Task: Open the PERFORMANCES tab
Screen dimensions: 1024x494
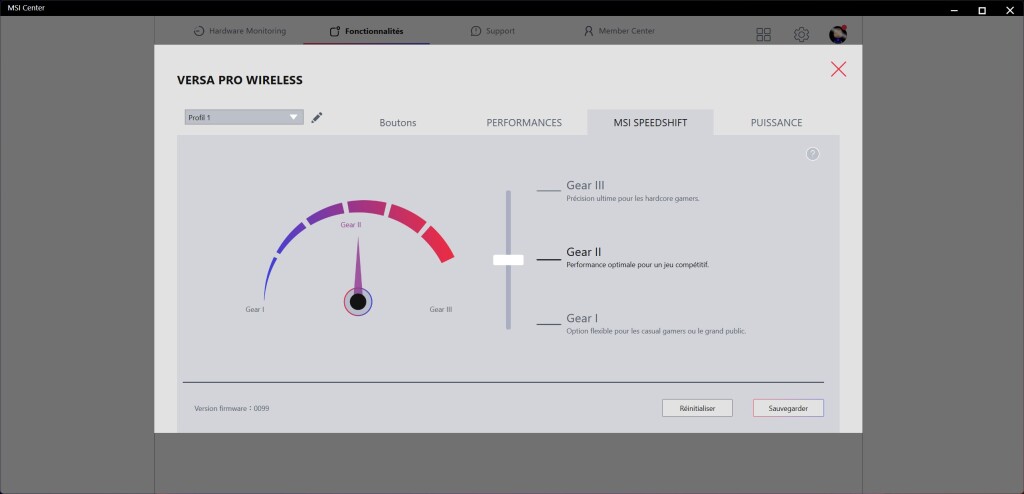Action: pyautogui.click(x=524, y=123)
